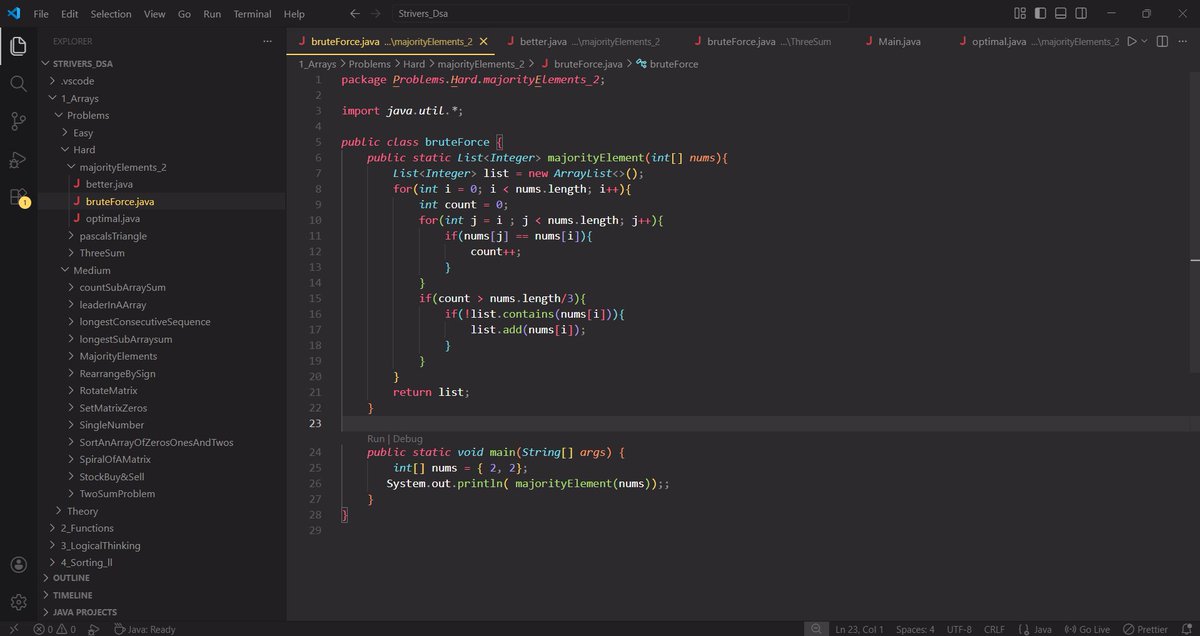The width and height of the screenshot is (1200, 636).
Task: Toggle the Primary Side Bar visibility
Action: (x=1040, y=14)
